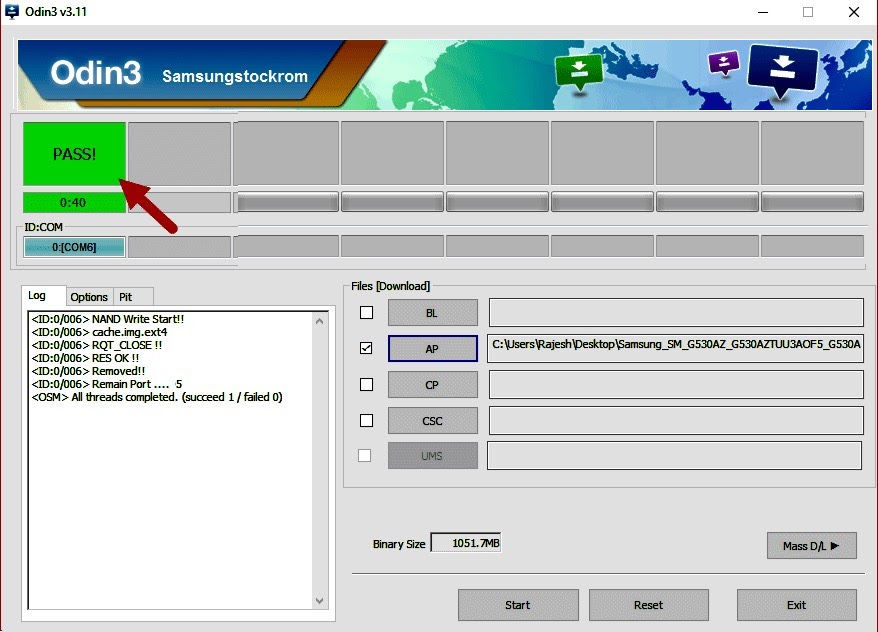The image size is (878, 632).
Task: Close the Odin3 window
Action: tap(853, 12)
